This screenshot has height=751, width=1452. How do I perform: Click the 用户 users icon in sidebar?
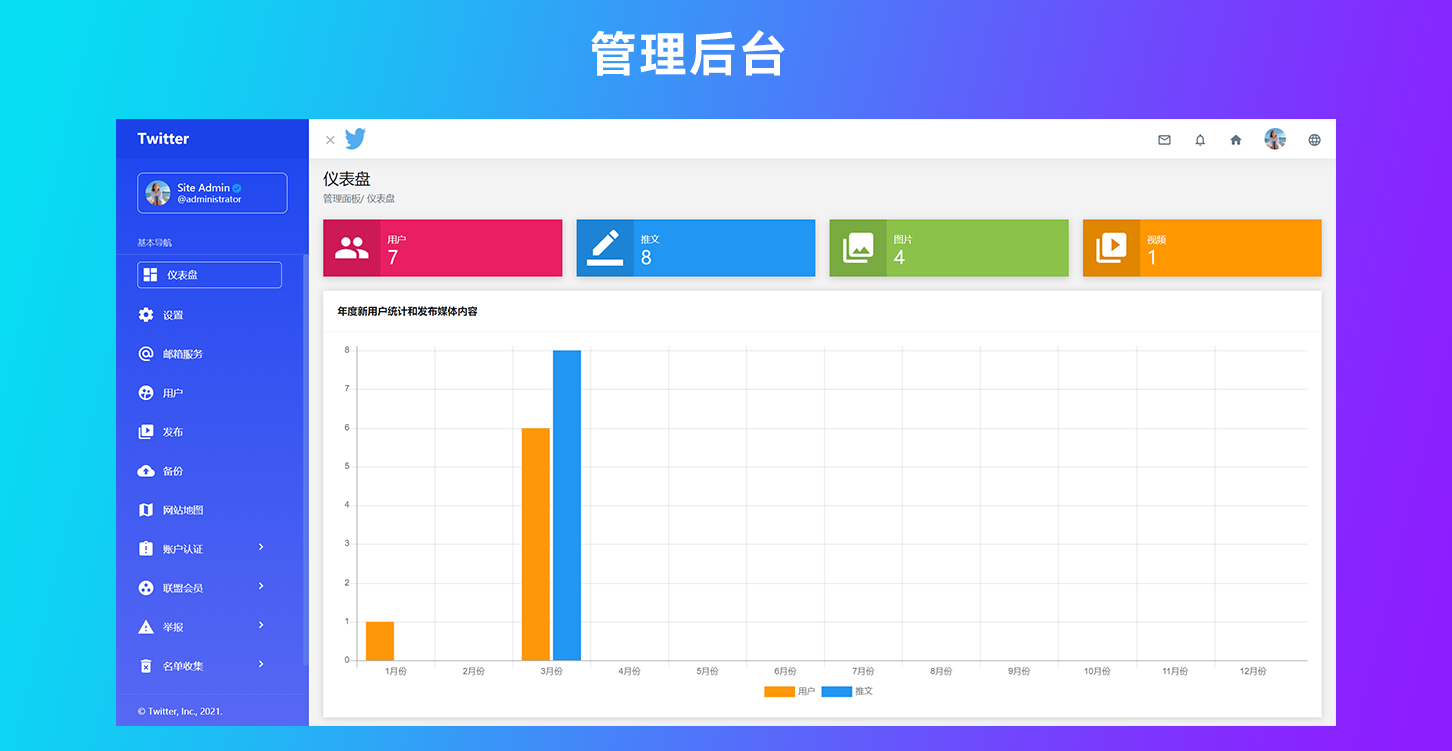(x=145, y=392)
